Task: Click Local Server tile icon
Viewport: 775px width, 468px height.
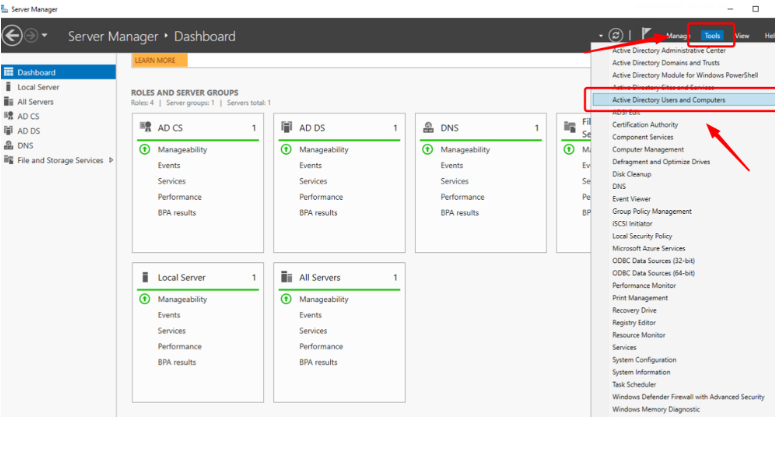Action: pyautogui.click(x=146, y=278)
